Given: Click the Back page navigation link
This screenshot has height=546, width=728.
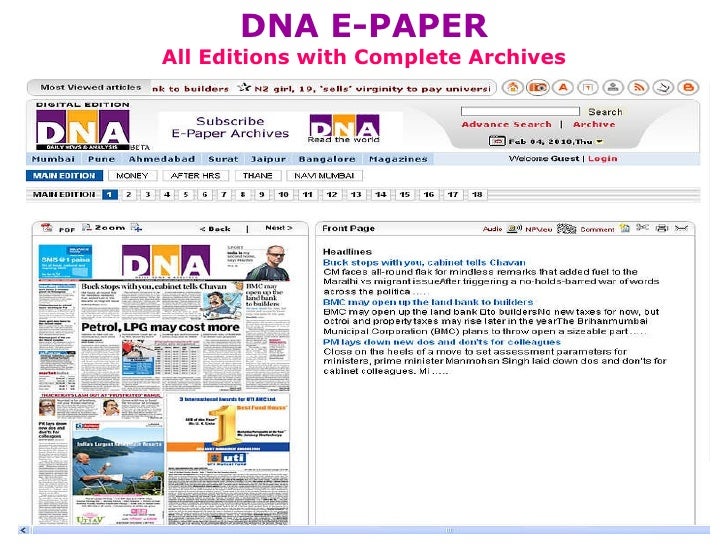Looking at the screenshot, I should 215,229.
